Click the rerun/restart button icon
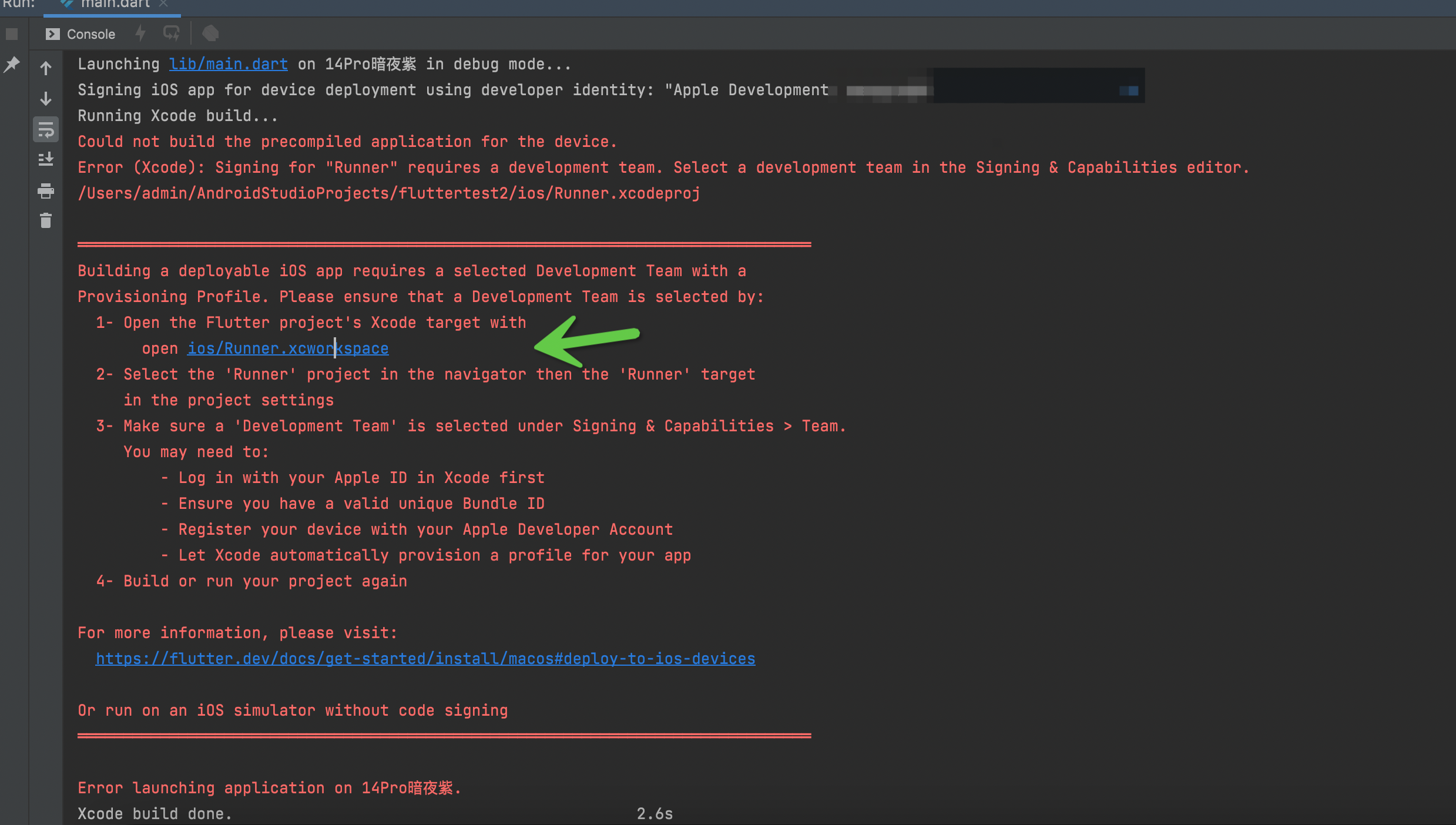Screen dimensions: 1456x825 point(171,33)
